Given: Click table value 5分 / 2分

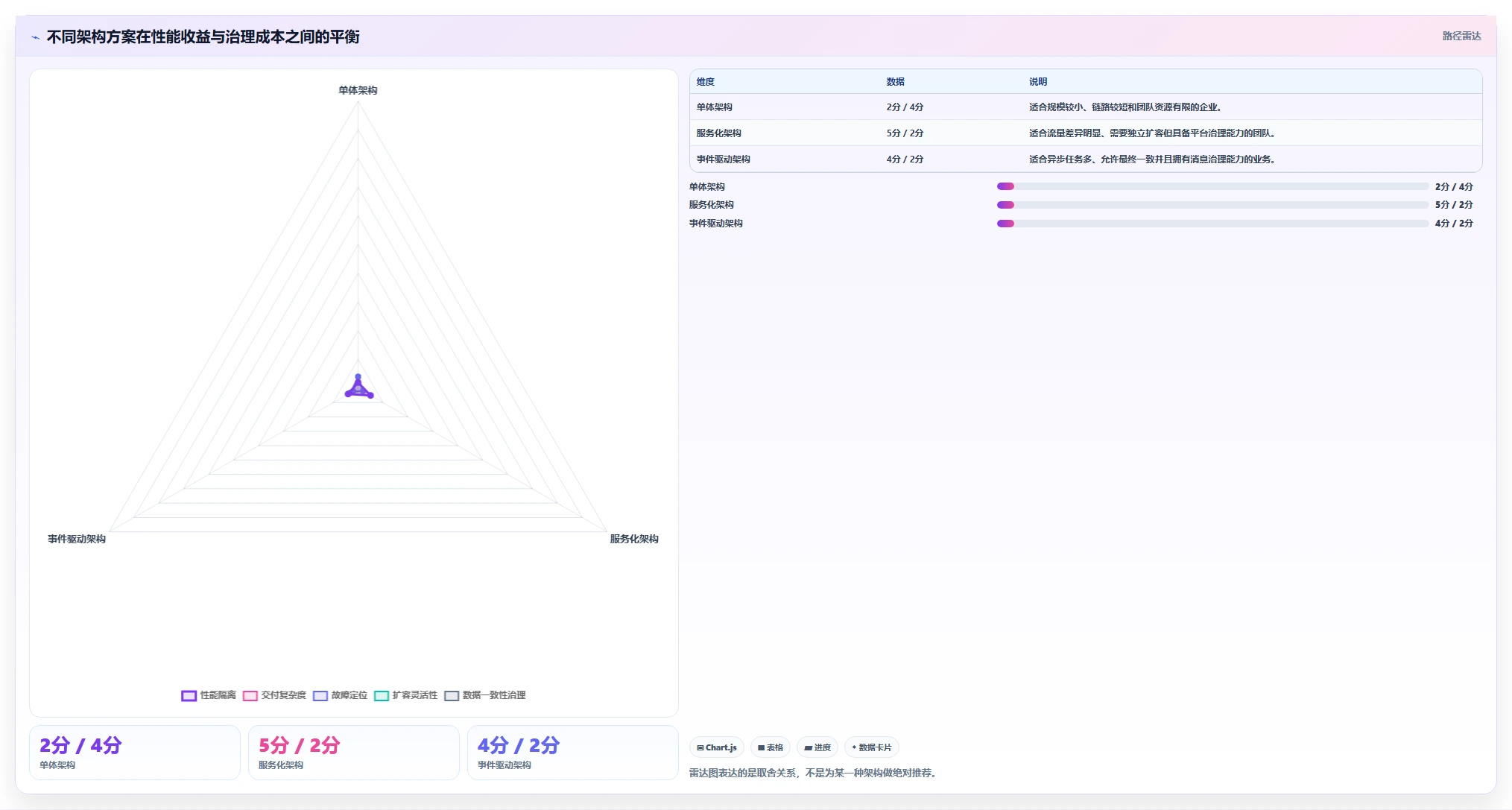Looking at the screenshot, I should (905, 133).
